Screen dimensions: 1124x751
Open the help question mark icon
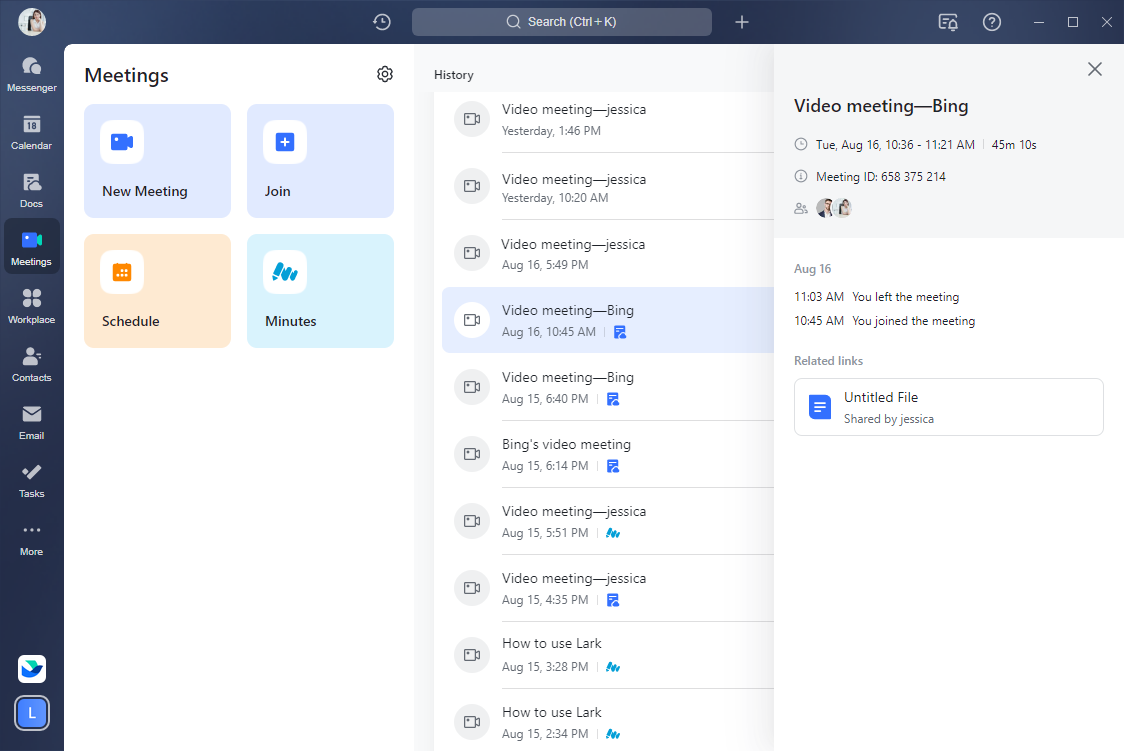click(992, 22)
